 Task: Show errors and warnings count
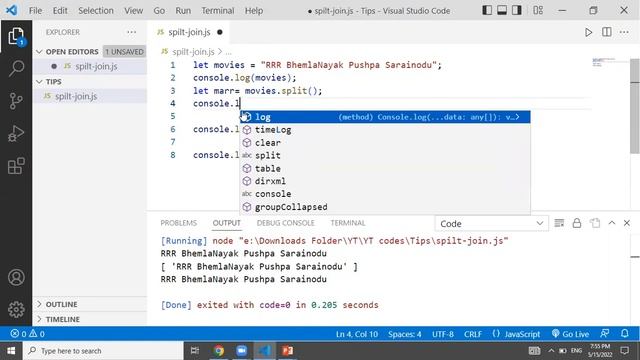tap(27, 334)
